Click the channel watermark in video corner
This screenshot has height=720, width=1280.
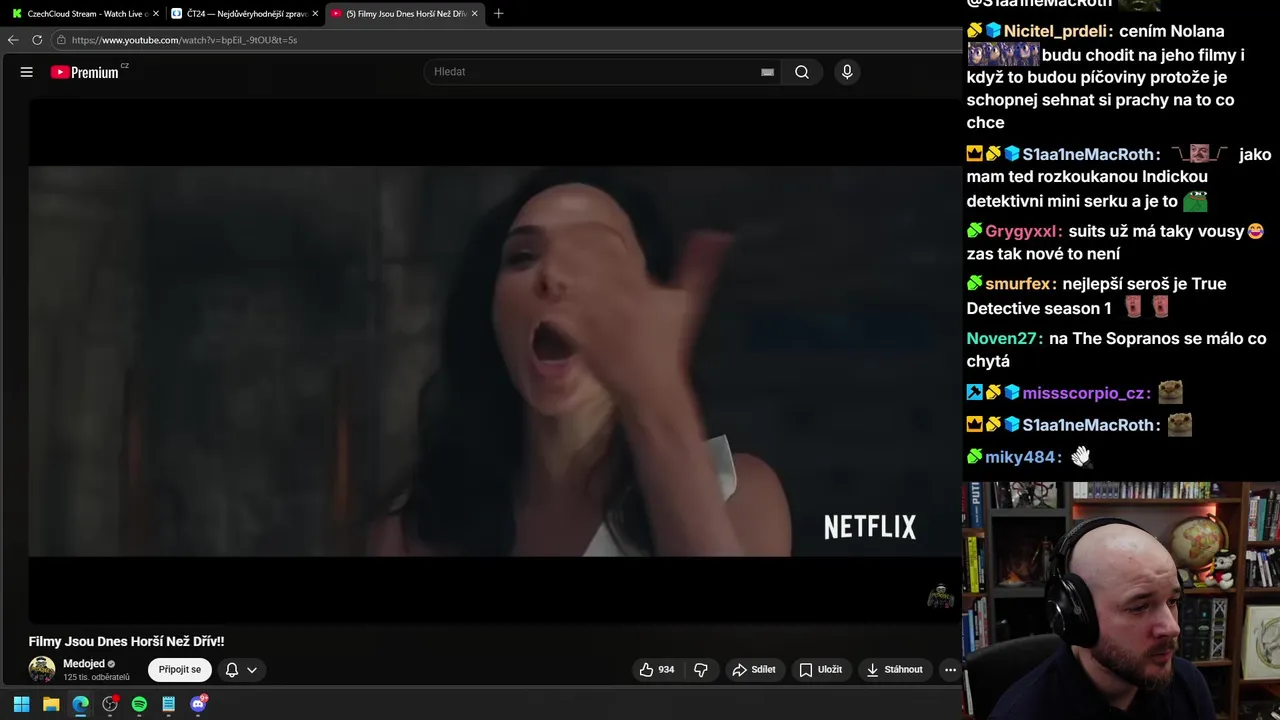coord(940,597)
